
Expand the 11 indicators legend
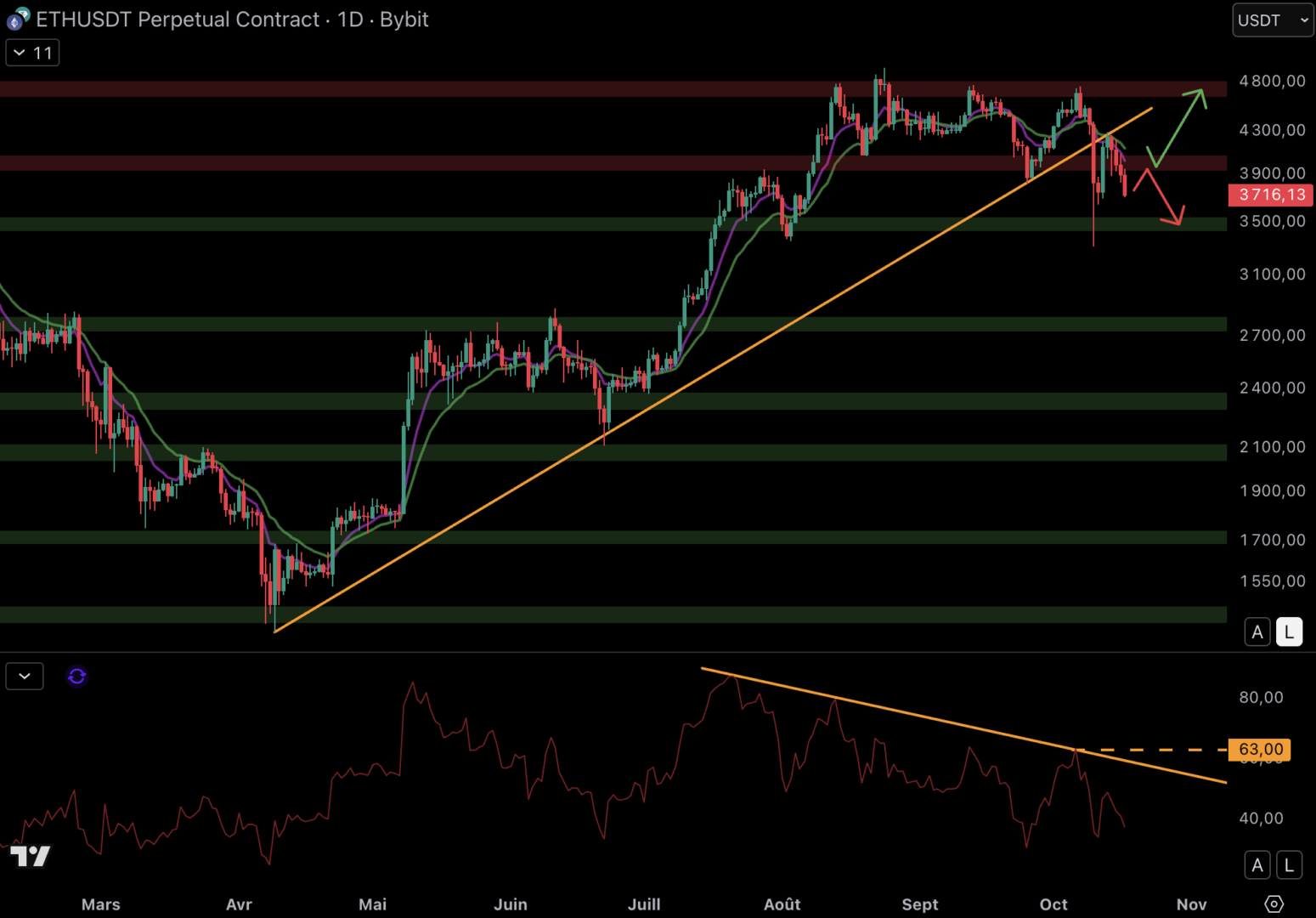[x=33, y=53]
